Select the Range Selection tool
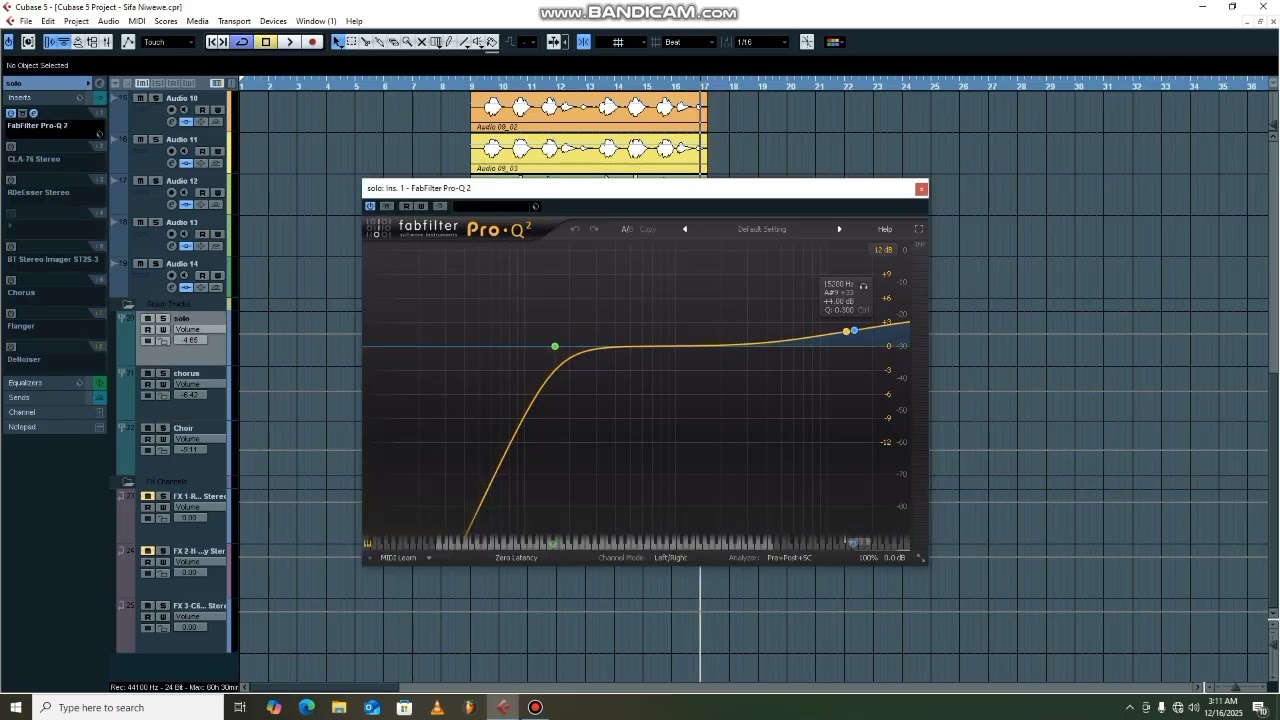This screenshot has width=1280, height=720. point(352,42)
